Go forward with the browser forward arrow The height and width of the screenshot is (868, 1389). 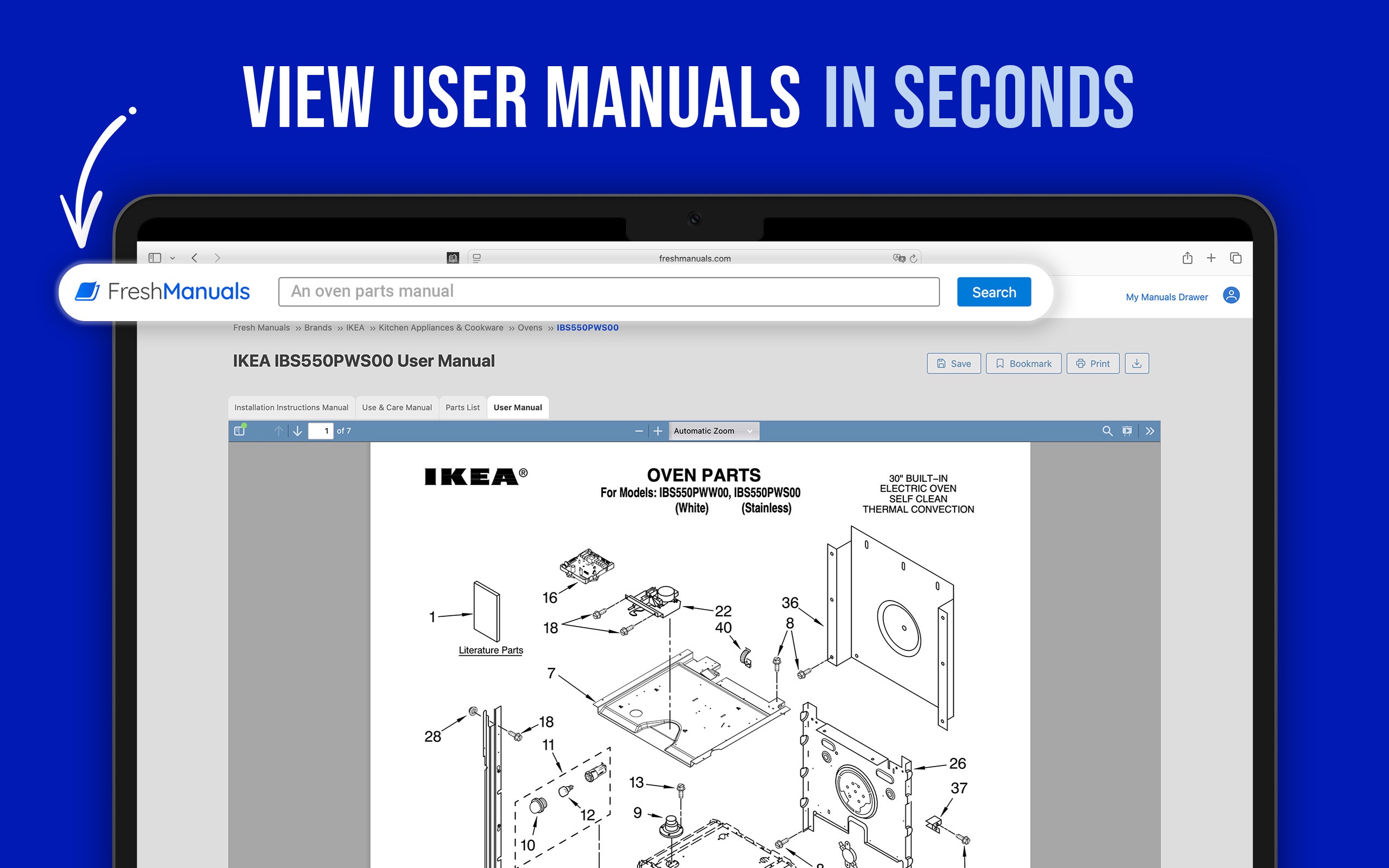(x=217, y=258)
